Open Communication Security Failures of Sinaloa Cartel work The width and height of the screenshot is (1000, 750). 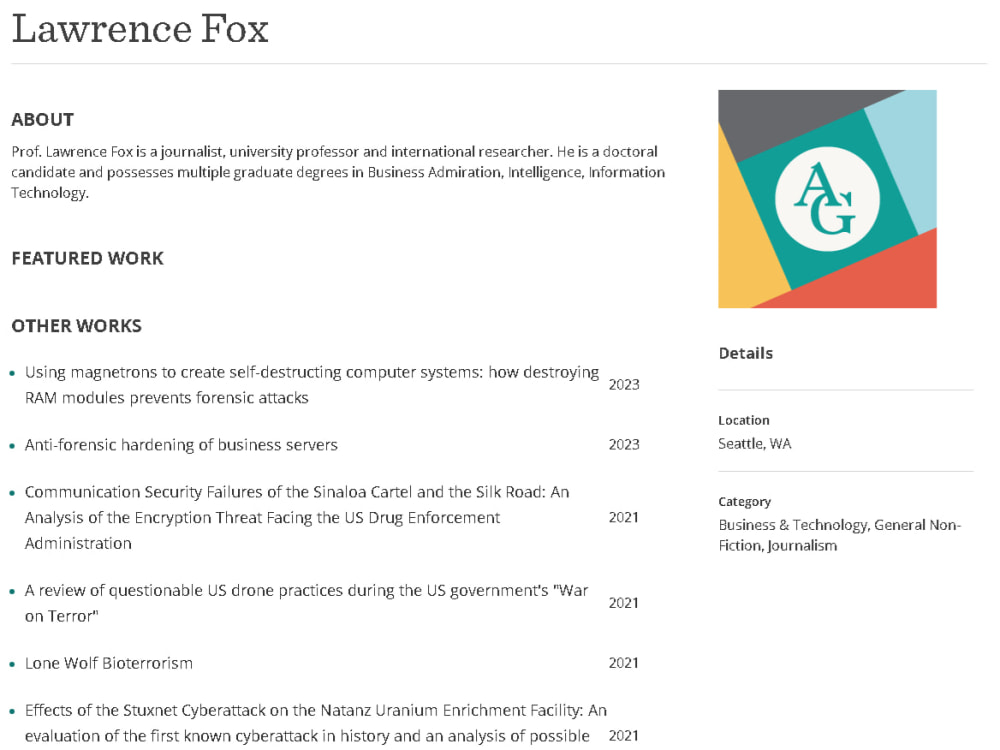coord(297,517)
